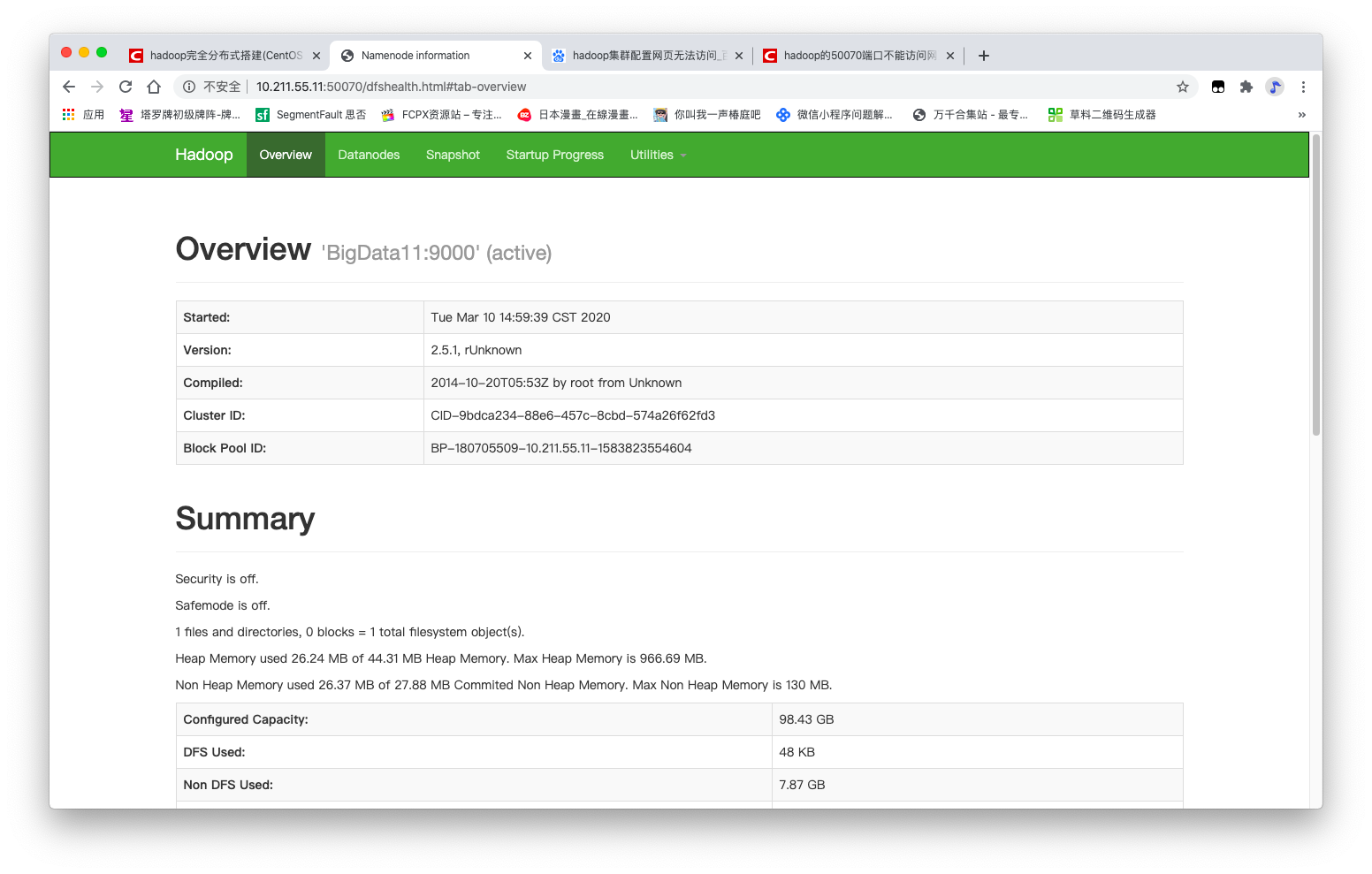
Task: Maximize Chrome with the green button
Action: 102,52
